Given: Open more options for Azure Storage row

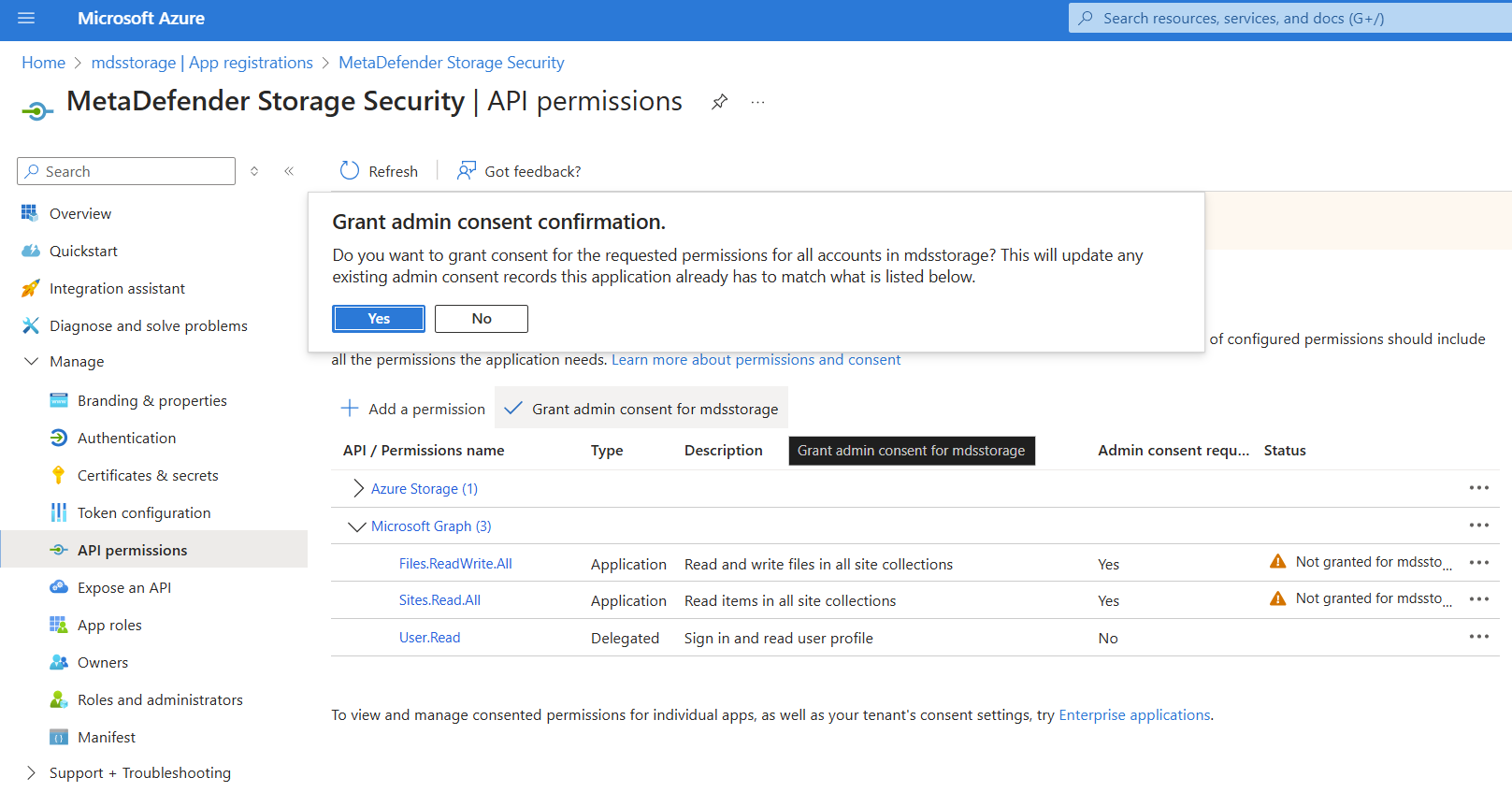Looking at the screenshot, I should [x=1478, y=487].
